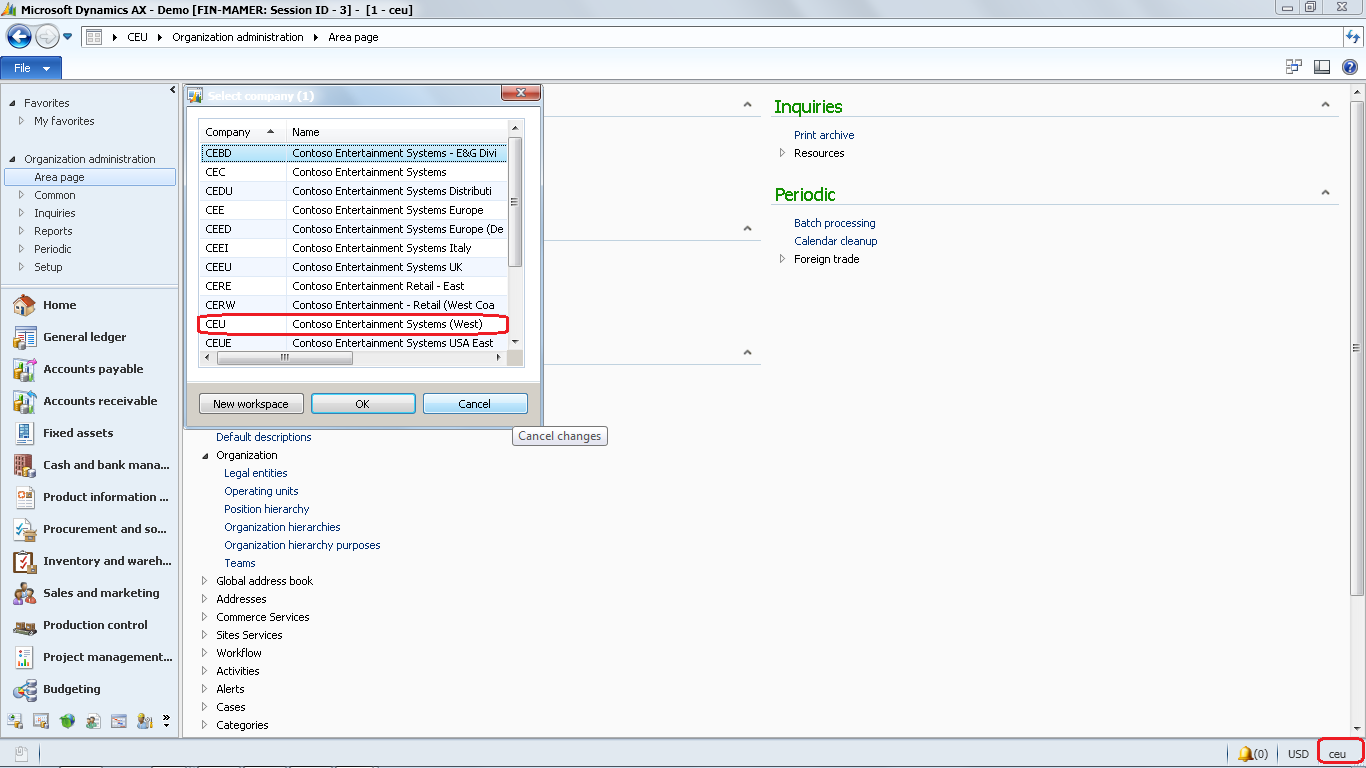Click the green globe module icon
Image resolution: width=1366 pixels, height=768 pixels.
pos(67,720)
